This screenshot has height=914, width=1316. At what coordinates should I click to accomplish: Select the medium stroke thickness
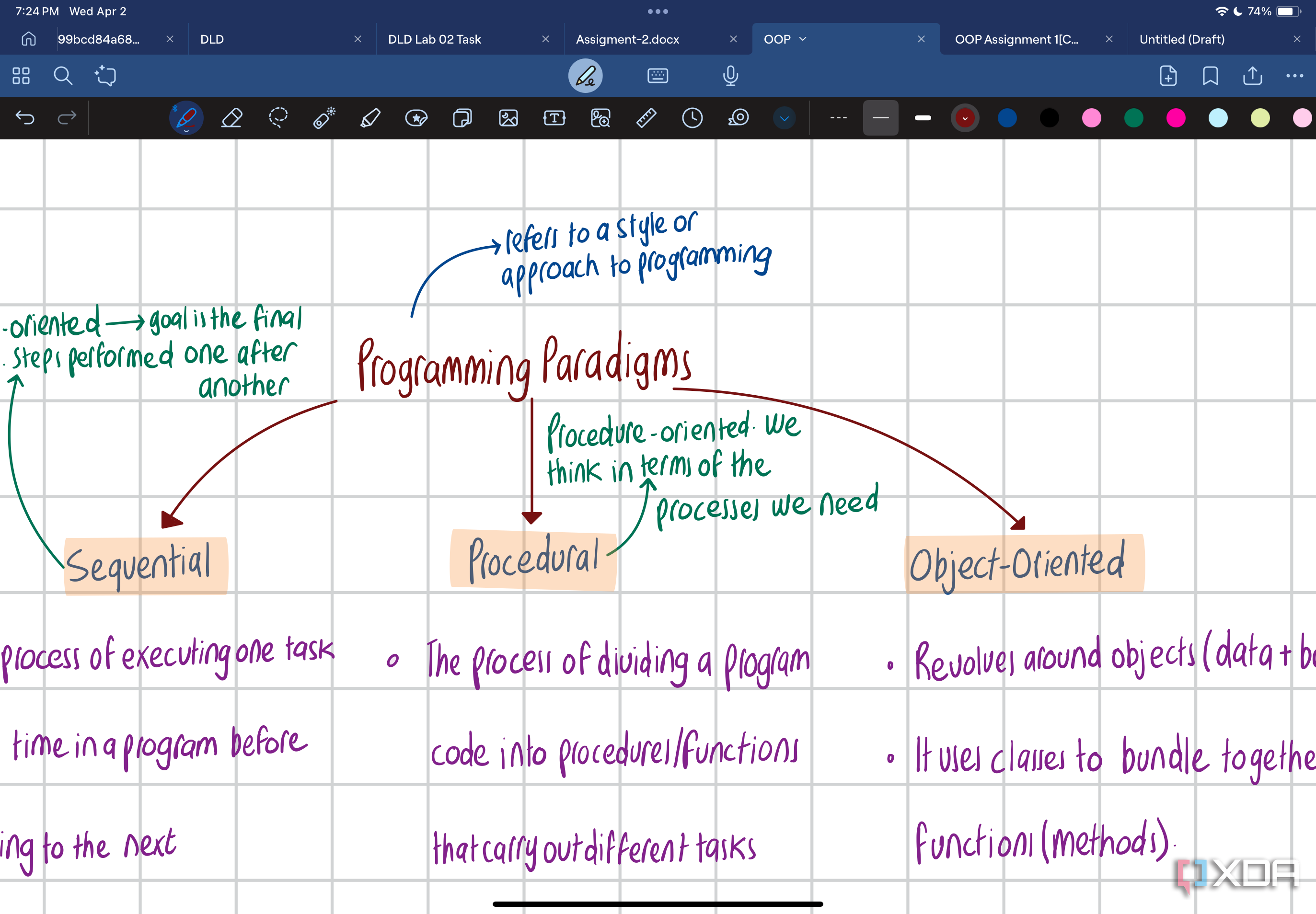(x=880, y=118)
